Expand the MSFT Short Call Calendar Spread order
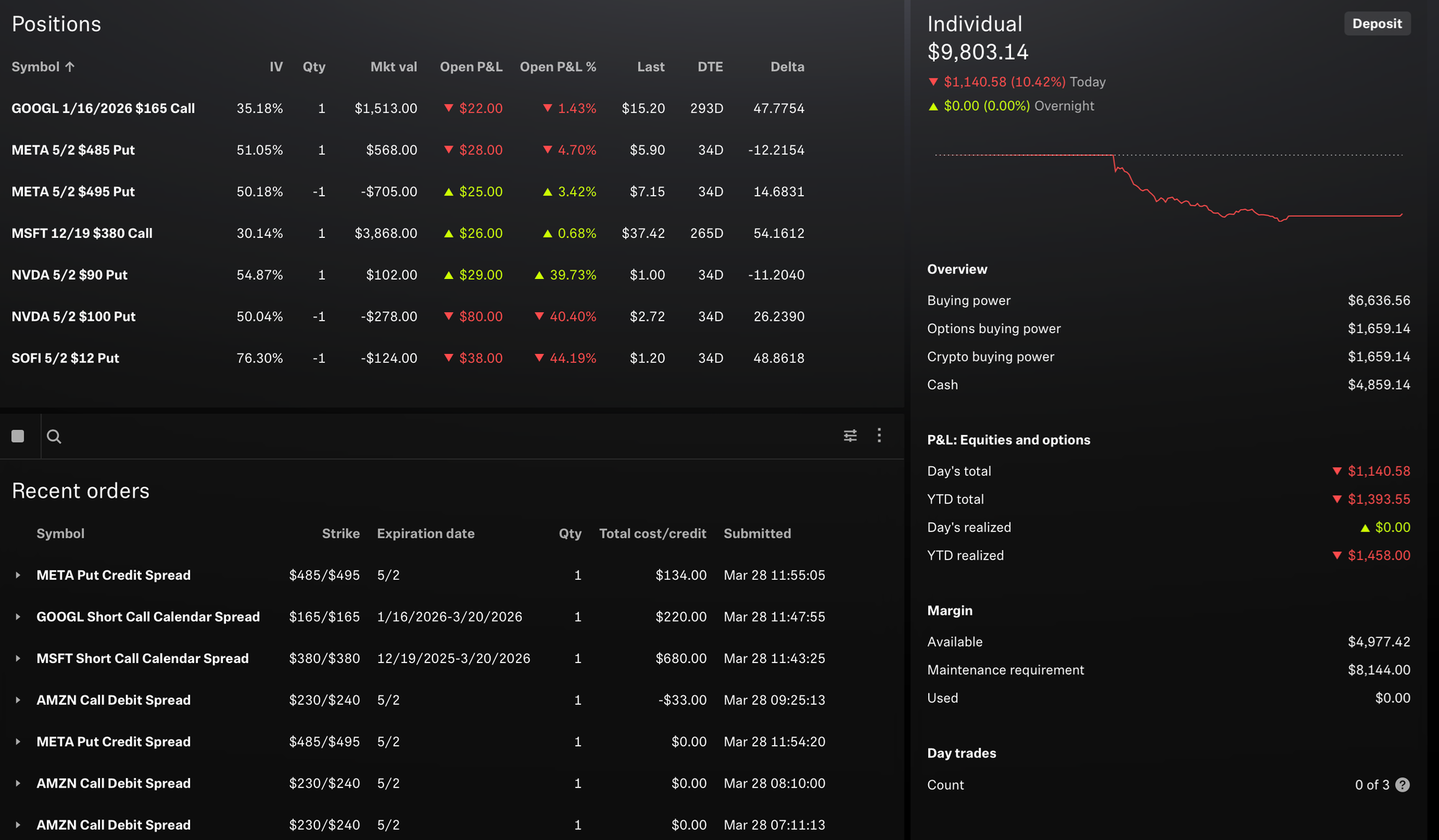This screenshot has height=840, width=1439. pos(18,659)
